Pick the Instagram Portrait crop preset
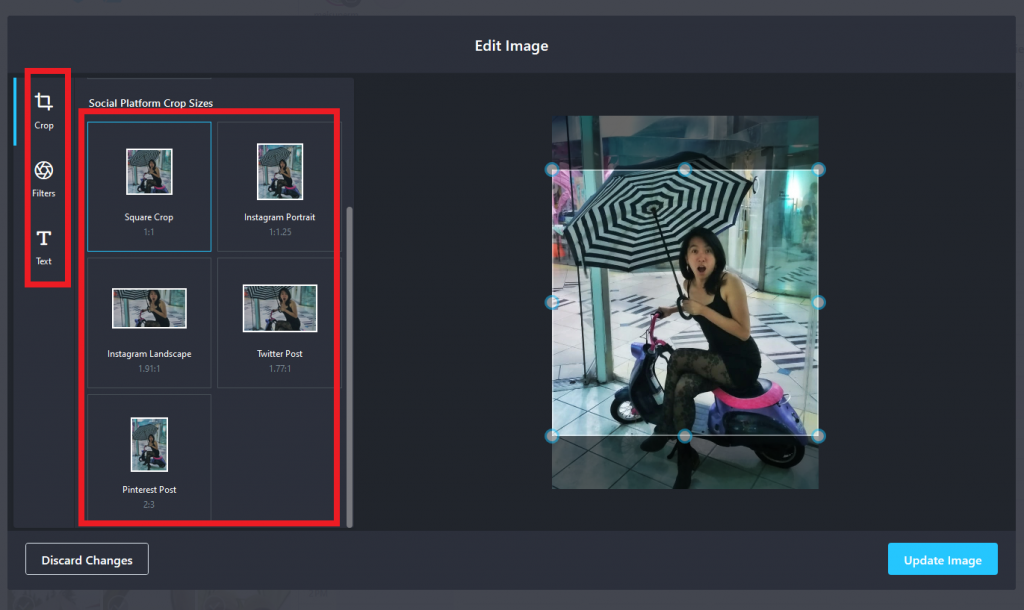Screen dimensions: 1024x610 (x=279, y=186)
